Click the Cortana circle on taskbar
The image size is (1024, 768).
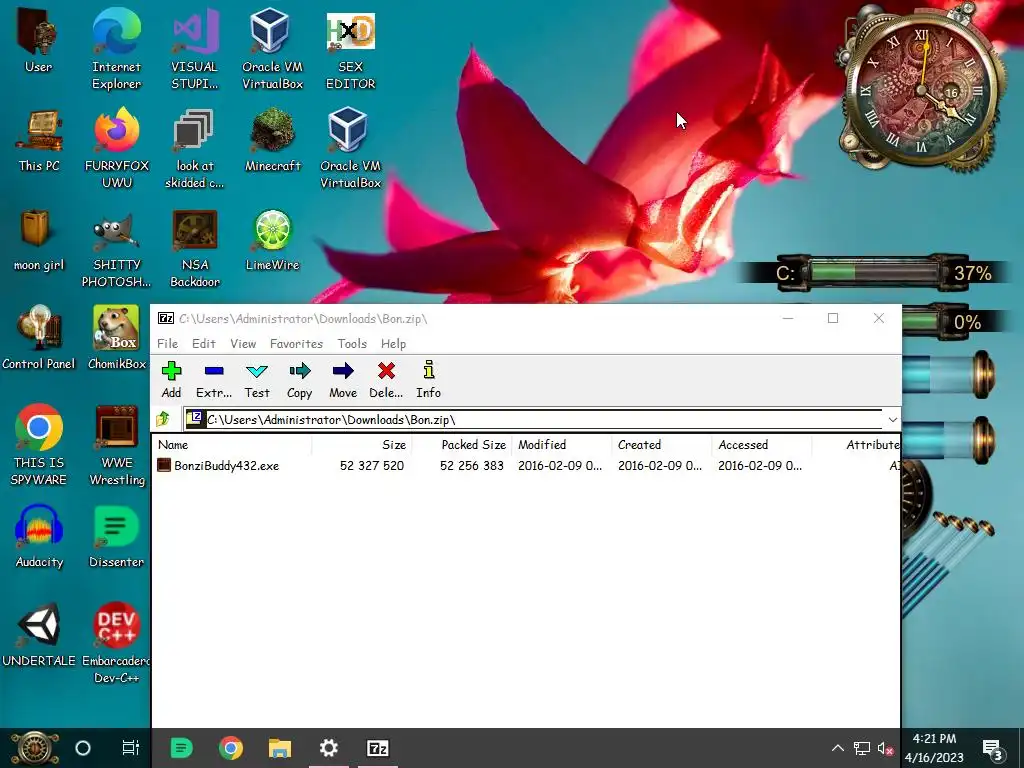(x=83, y=748)
